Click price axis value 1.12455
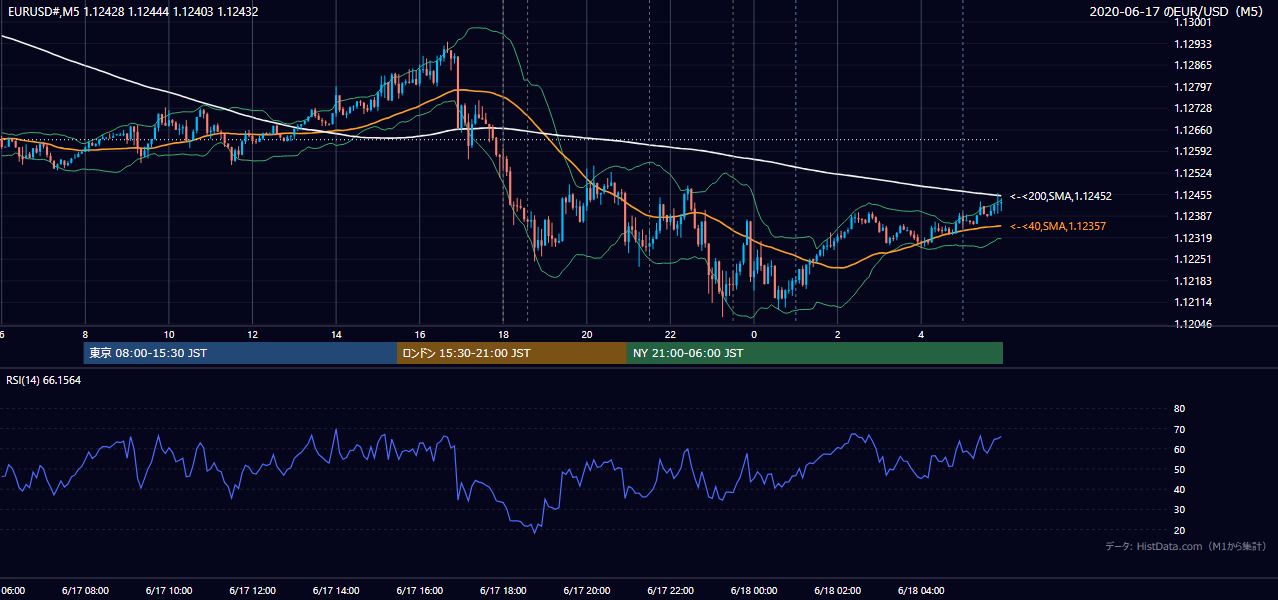1278x600 pixels. pos(1192,195)
